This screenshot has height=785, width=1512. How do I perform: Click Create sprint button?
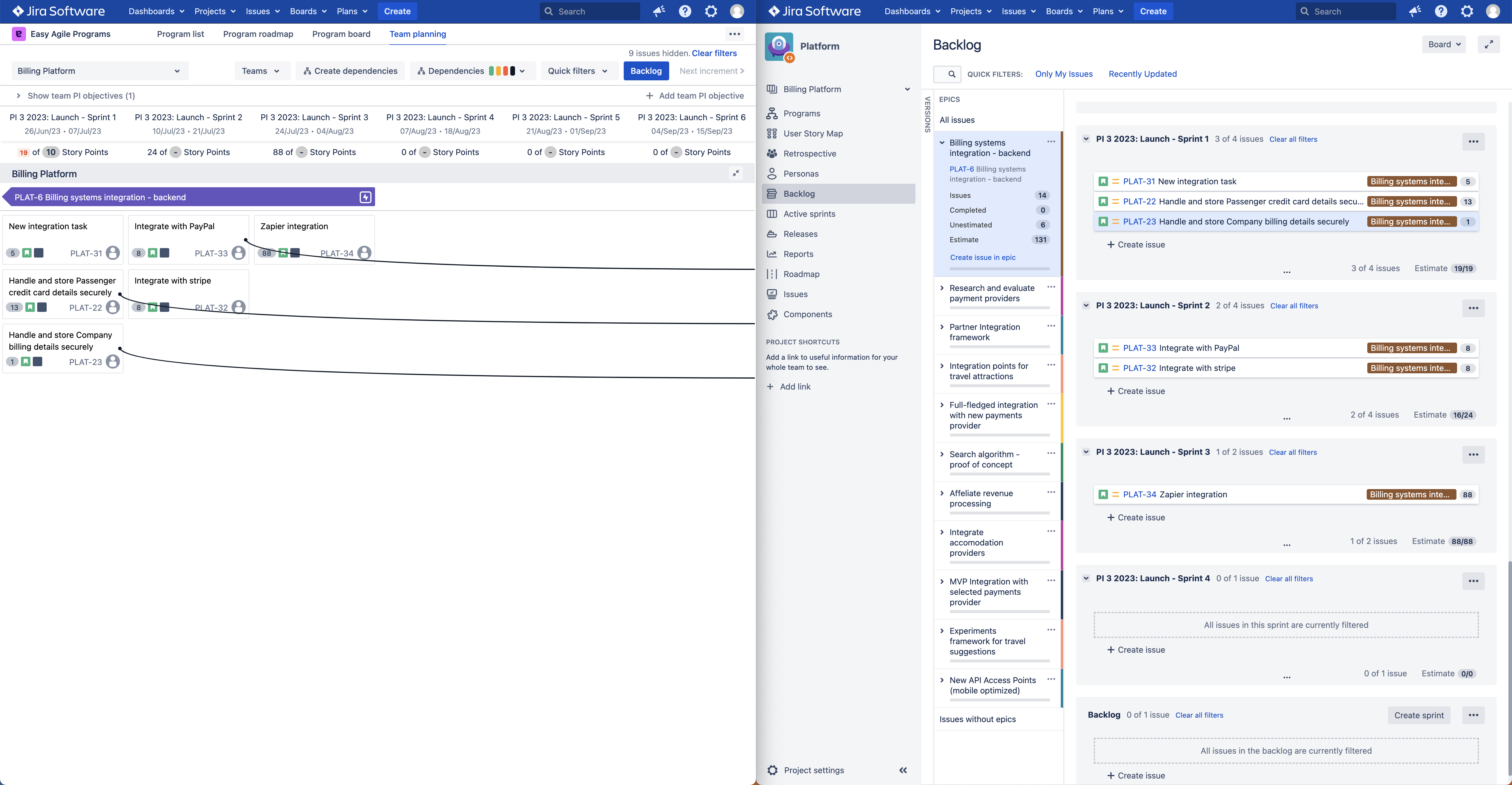point(1419,715)
